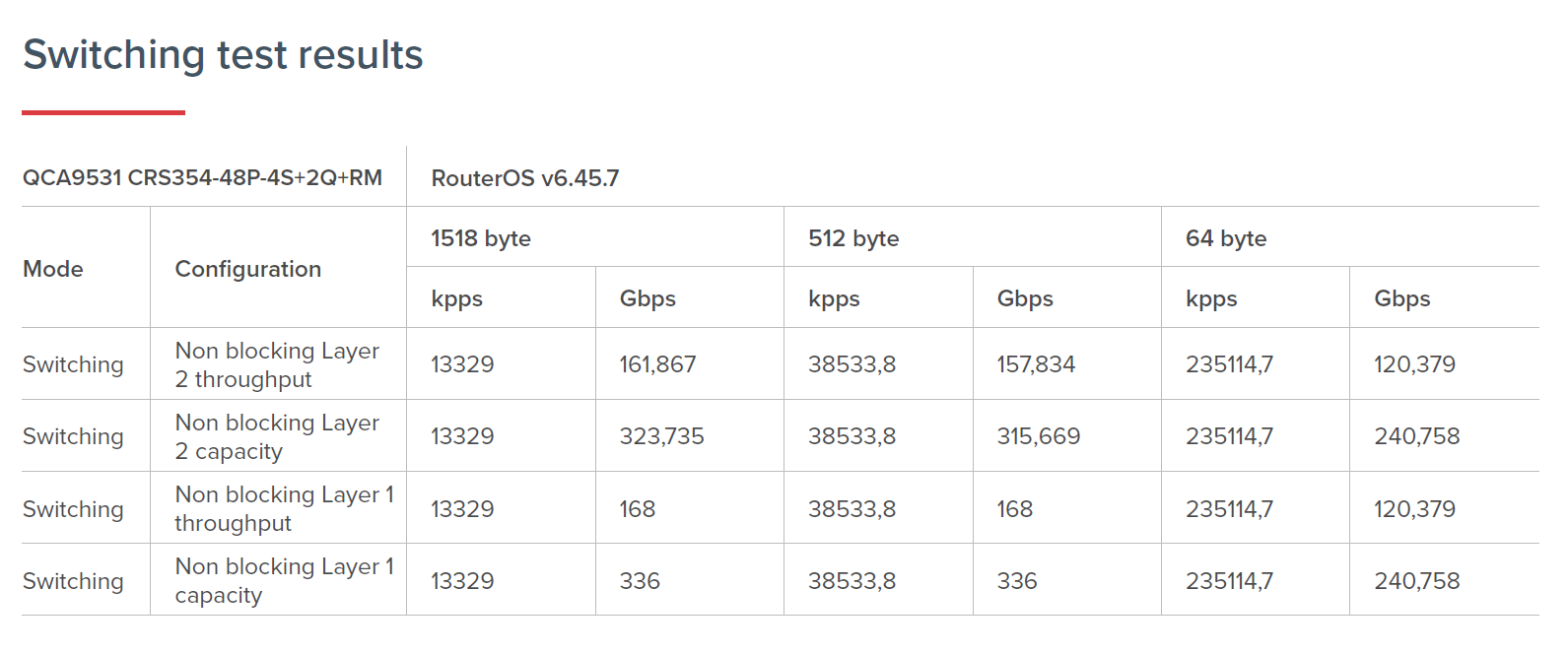Select the "512 byte" column group header
The height and width of the screenshot is (654, 1568).
point(853,238)
